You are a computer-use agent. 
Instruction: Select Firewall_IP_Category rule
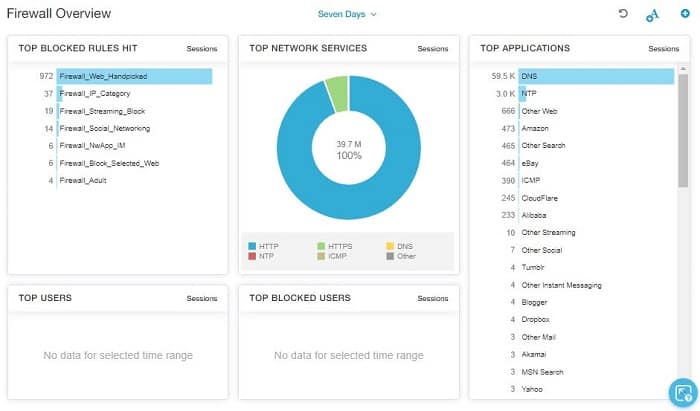pos(95,94)
